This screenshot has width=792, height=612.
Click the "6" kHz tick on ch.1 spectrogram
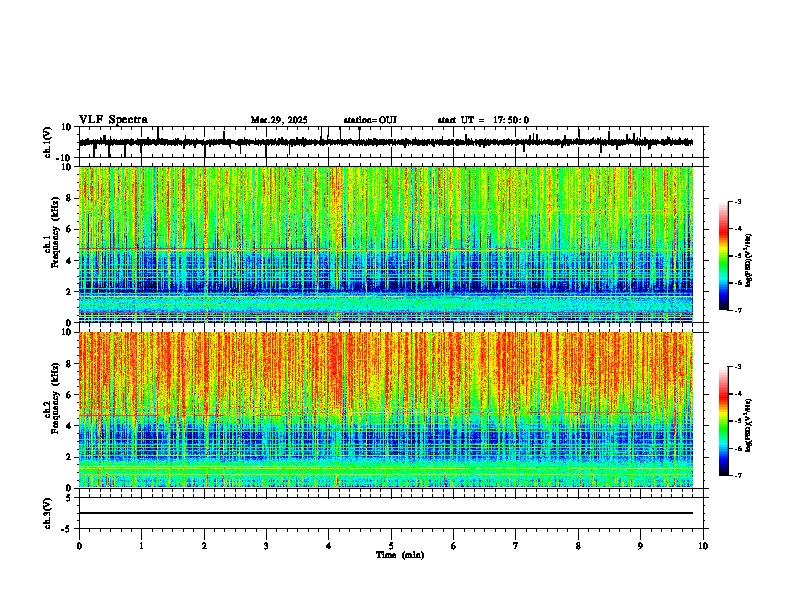(69, 229)
